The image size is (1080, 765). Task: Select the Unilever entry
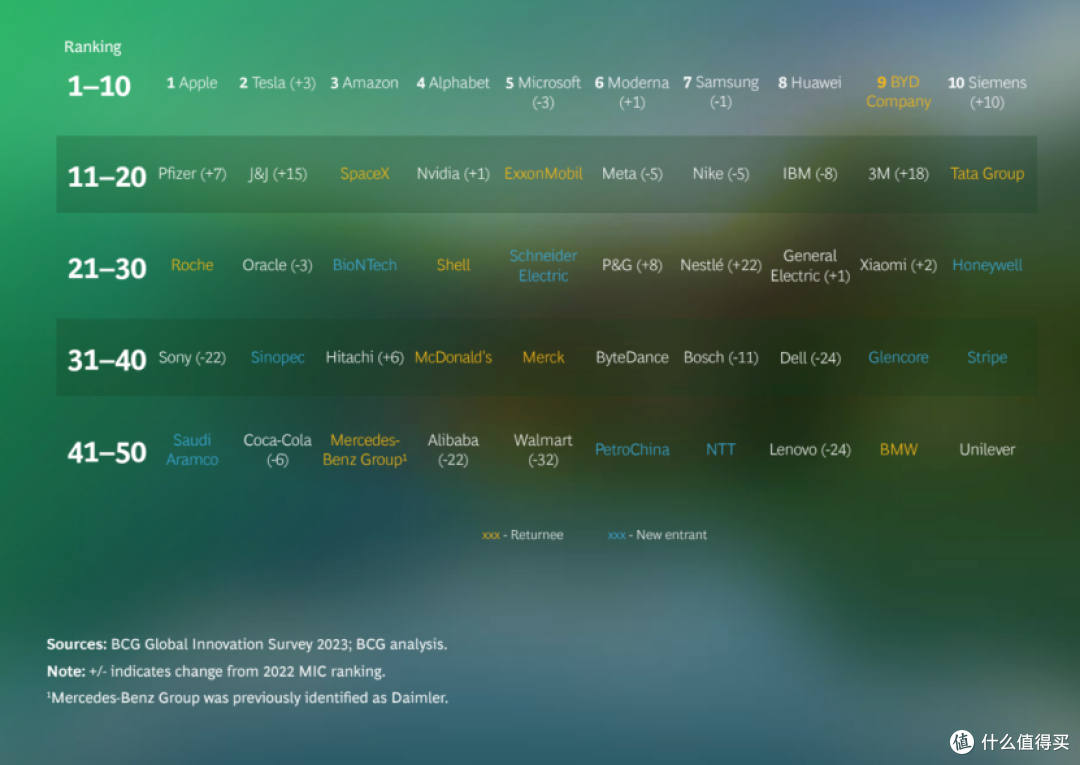[987, 450]
